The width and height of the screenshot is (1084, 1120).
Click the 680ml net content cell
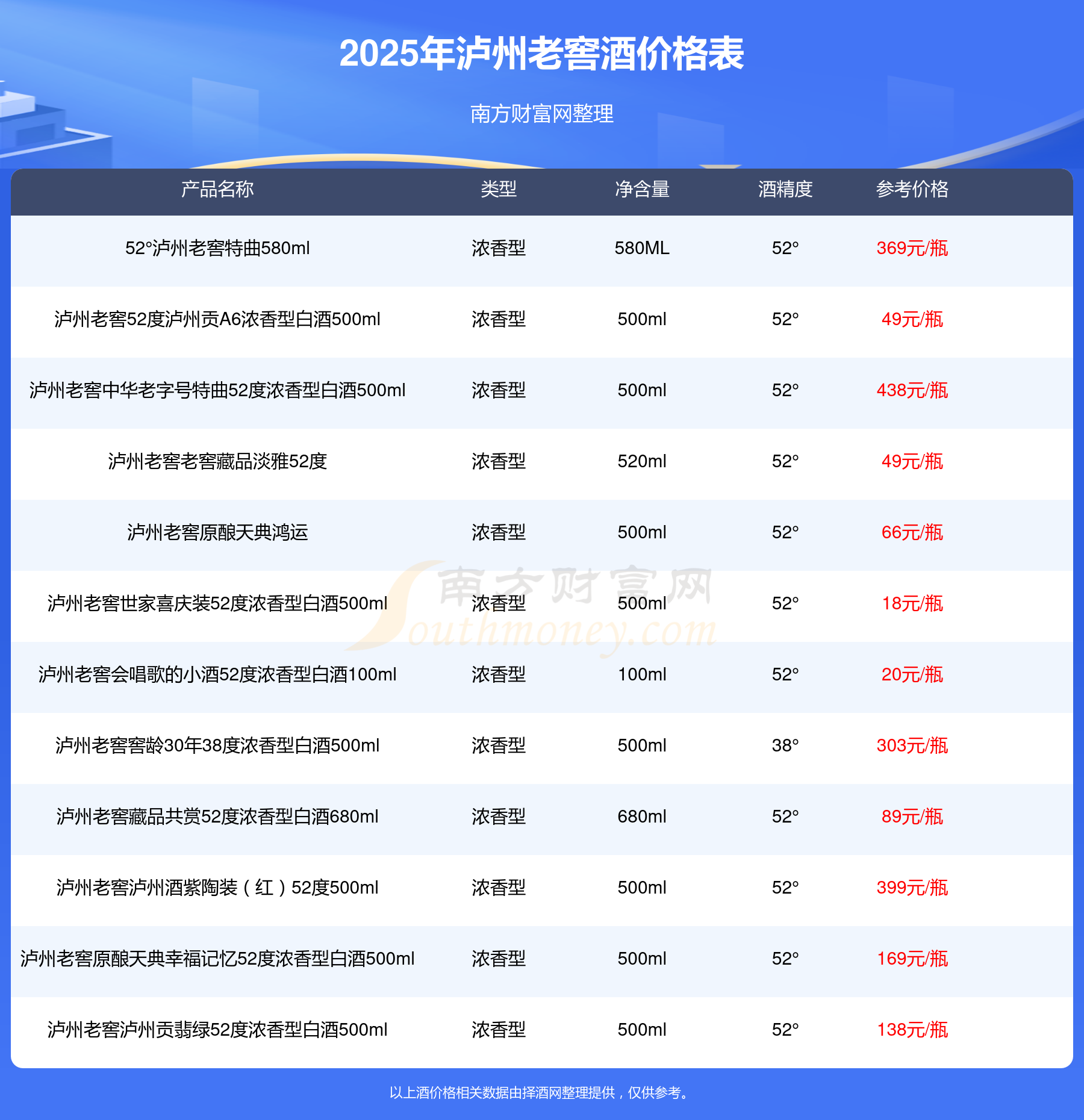(642, 817)
